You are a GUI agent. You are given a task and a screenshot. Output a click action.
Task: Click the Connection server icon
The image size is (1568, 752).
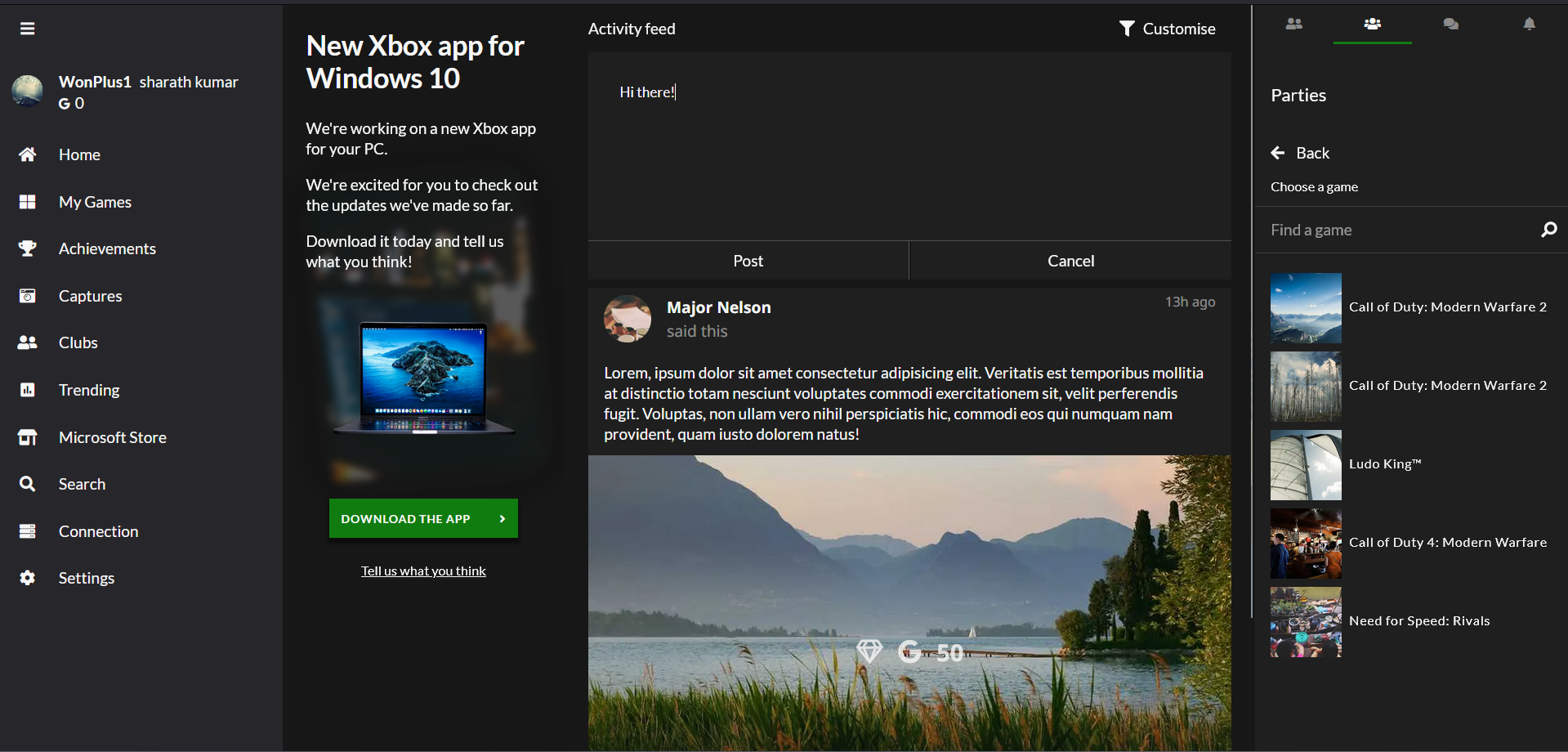click(x=27, y=531)
